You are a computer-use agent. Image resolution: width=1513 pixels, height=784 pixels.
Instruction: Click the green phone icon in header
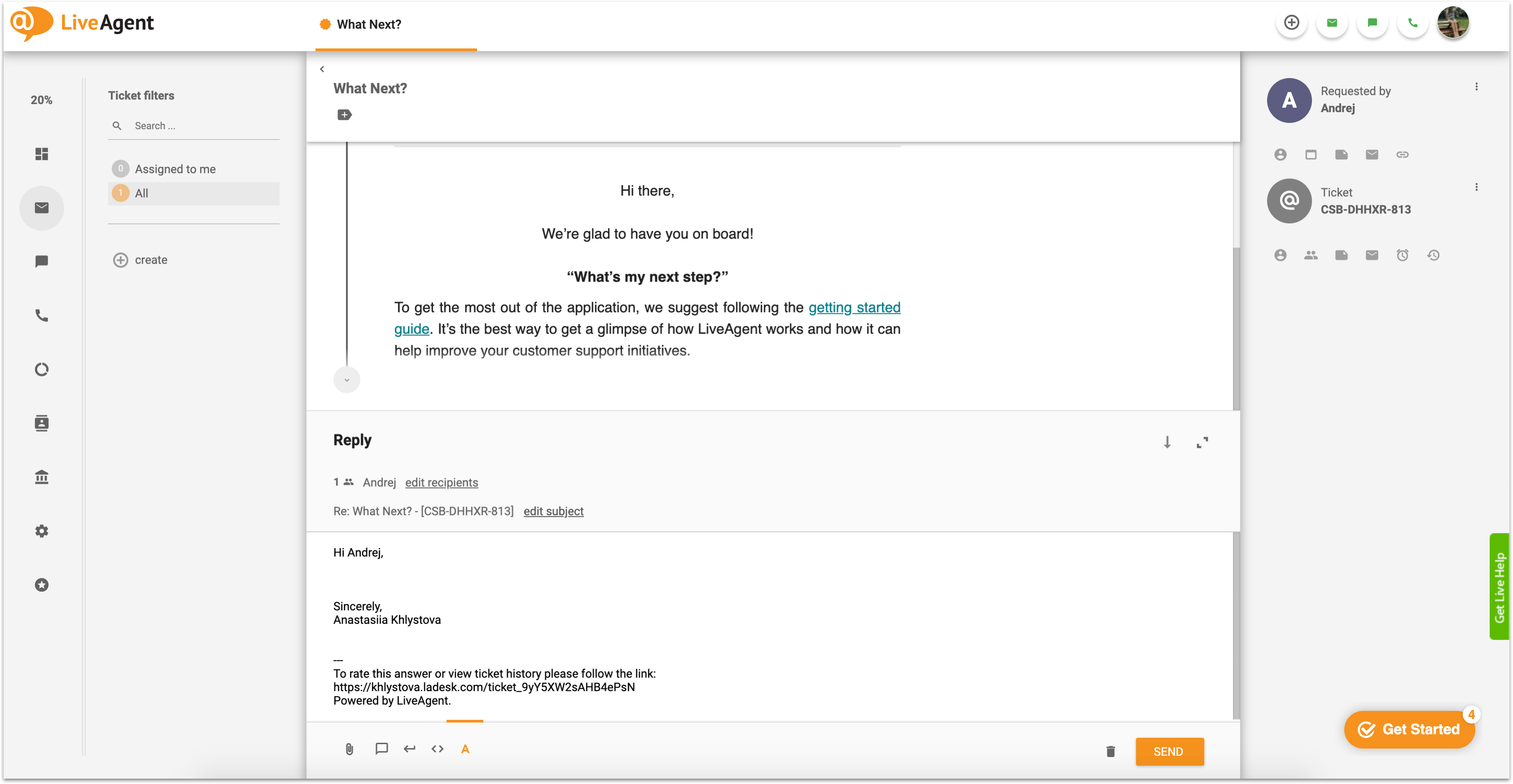[1412, 23]
